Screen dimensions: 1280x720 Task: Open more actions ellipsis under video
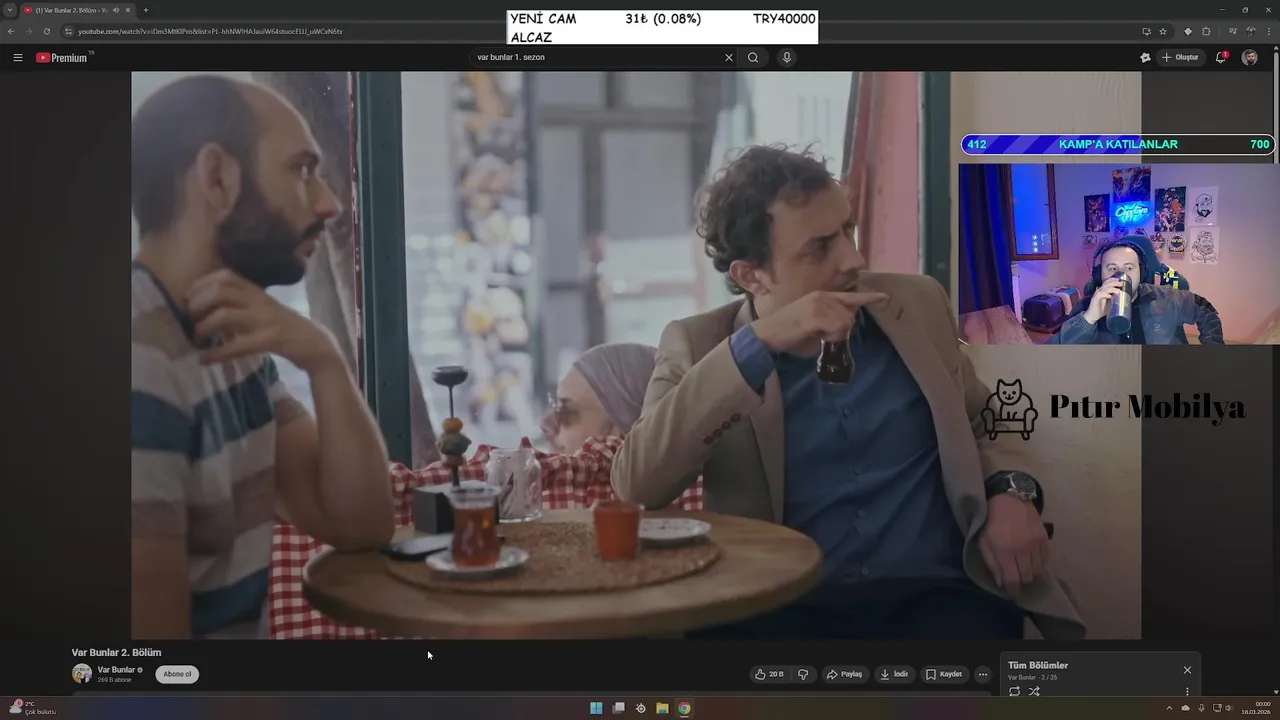[x=983, y=674]
